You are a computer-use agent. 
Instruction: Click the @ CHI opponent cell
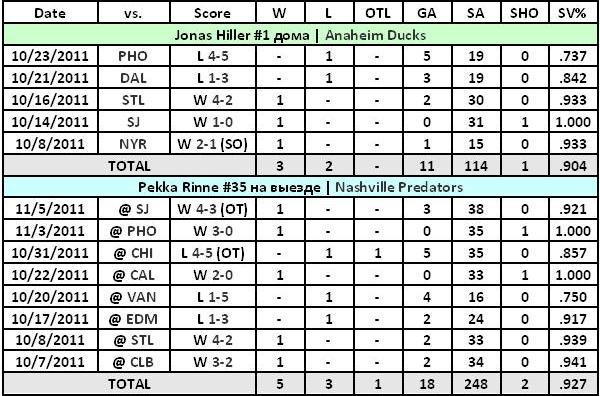click(134, 253)
